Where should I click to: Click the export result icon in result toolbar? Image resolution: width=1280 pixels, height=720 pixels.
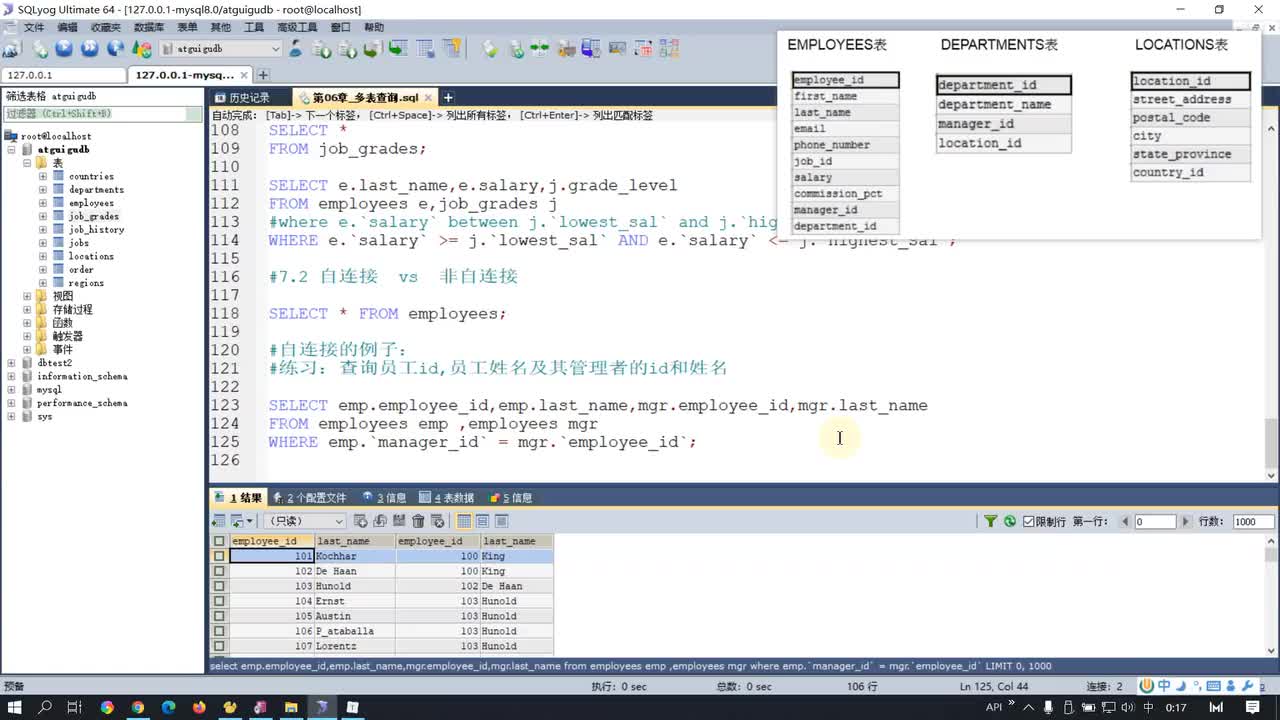[x=219, y=521]
